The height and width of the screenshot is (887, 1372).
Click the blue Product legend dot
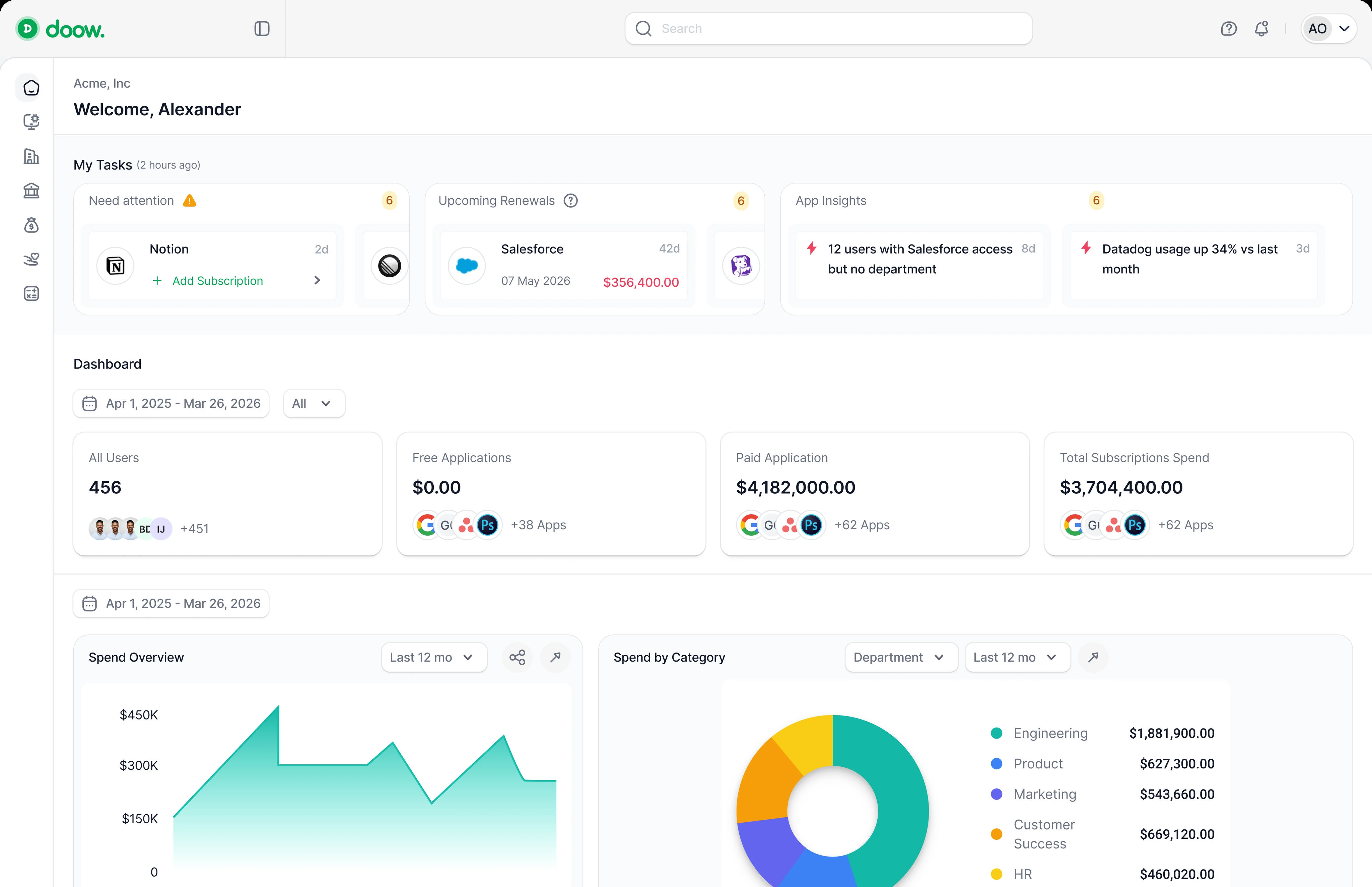997,764
